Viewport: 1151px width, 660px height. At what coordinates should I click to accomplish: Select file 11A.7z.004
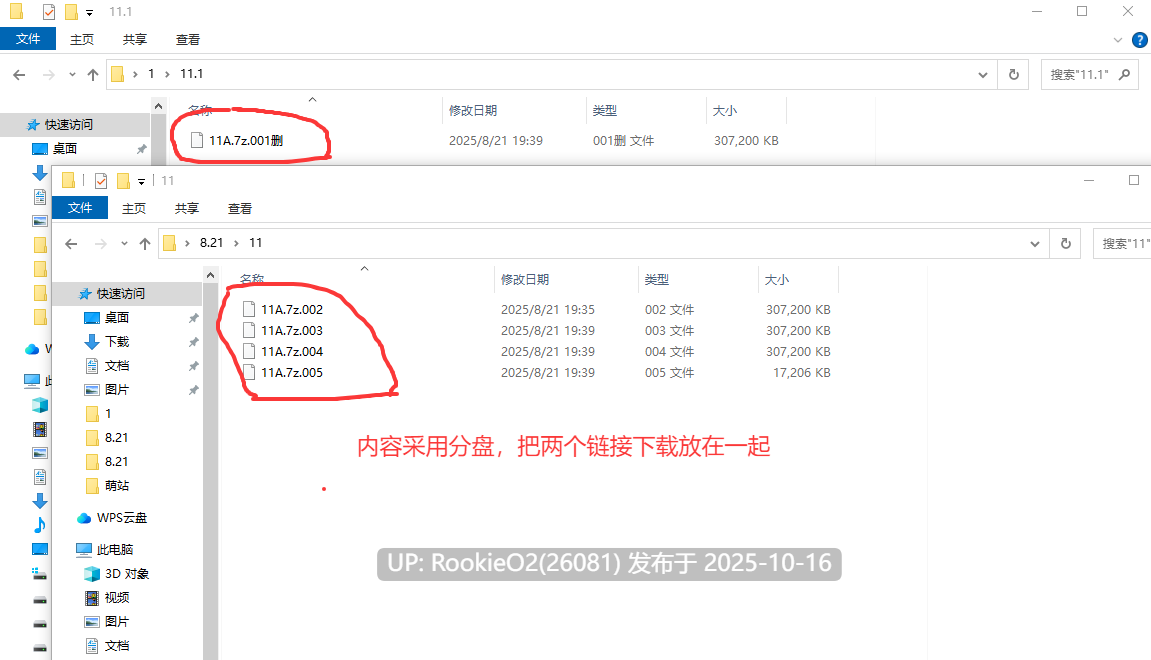point(292,352)
